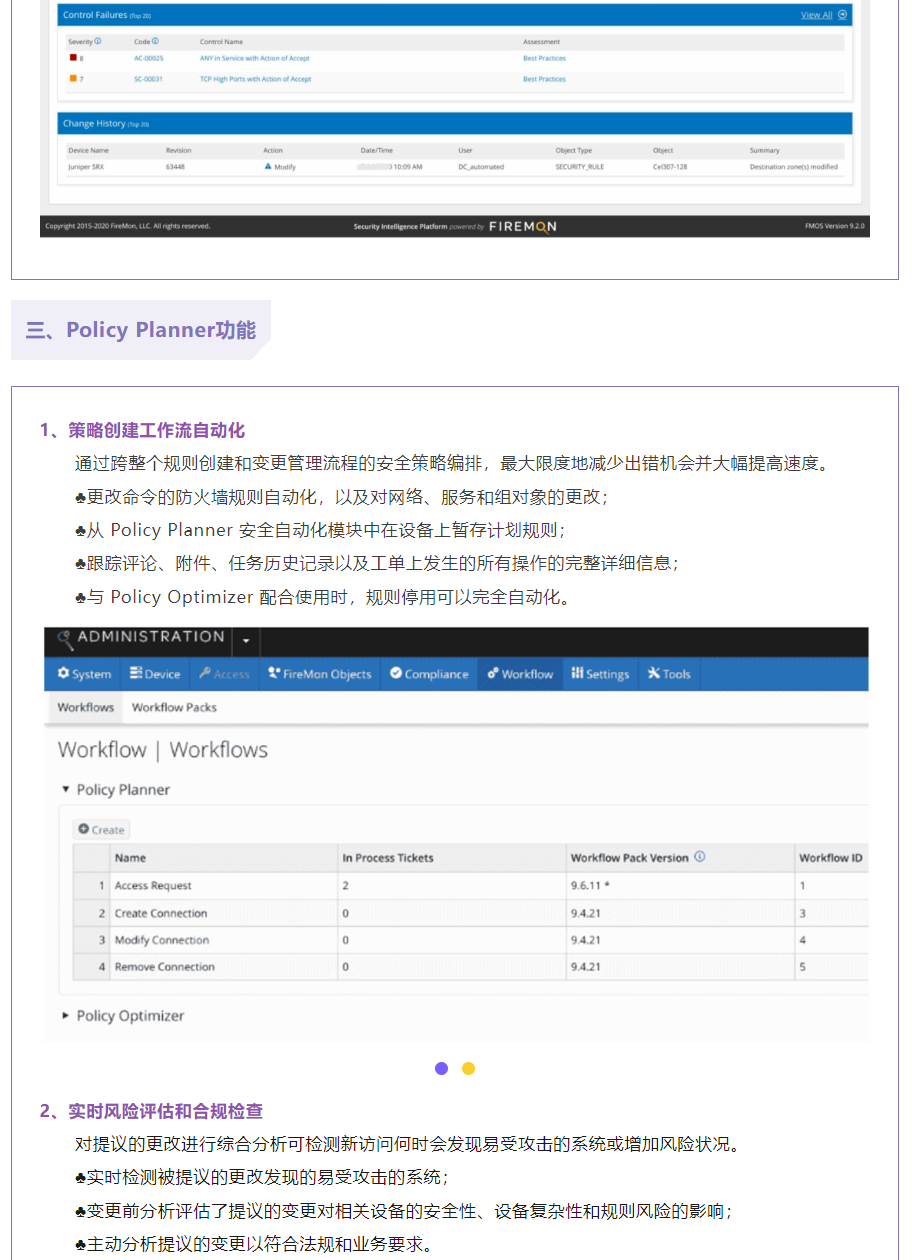Switch to the Workflows sub-tab
The height and width of the screenshot is (1260, 912).
point(86,707)
